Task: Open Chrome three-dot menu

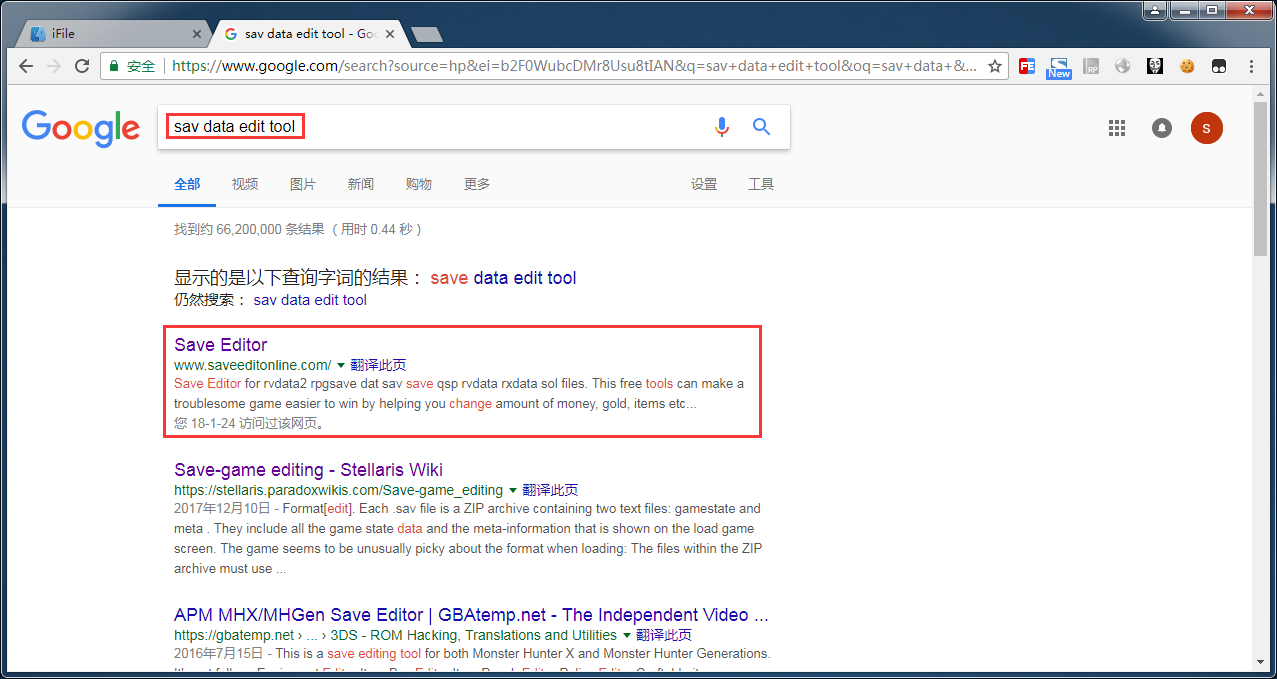Action: pyautogui.click(x=1251, y=66)
